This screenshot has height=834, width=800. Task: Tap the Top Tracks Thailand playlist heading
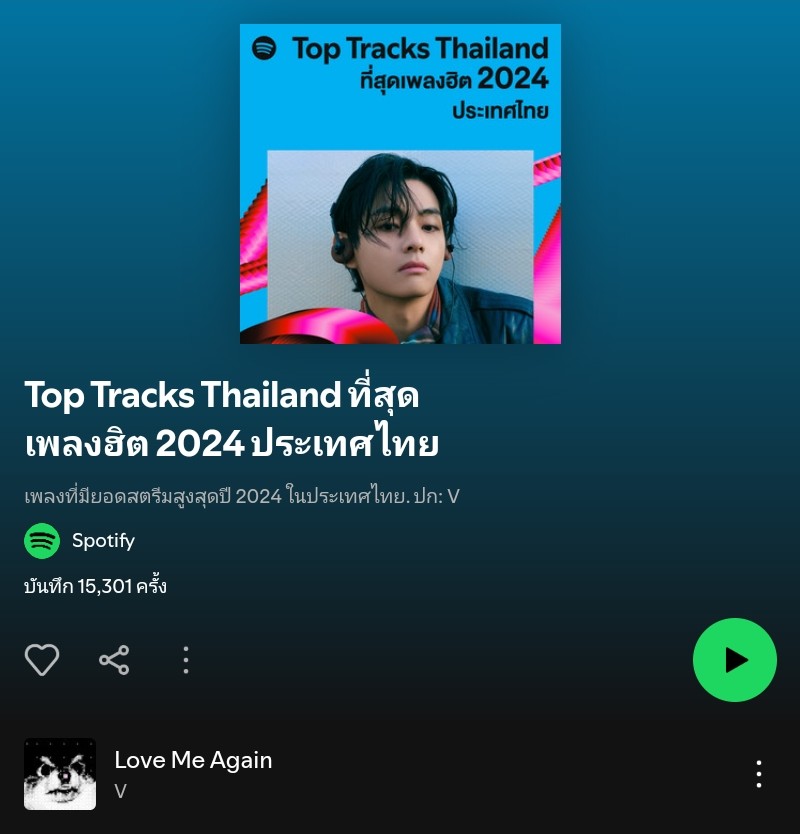[x=232, y=419]
